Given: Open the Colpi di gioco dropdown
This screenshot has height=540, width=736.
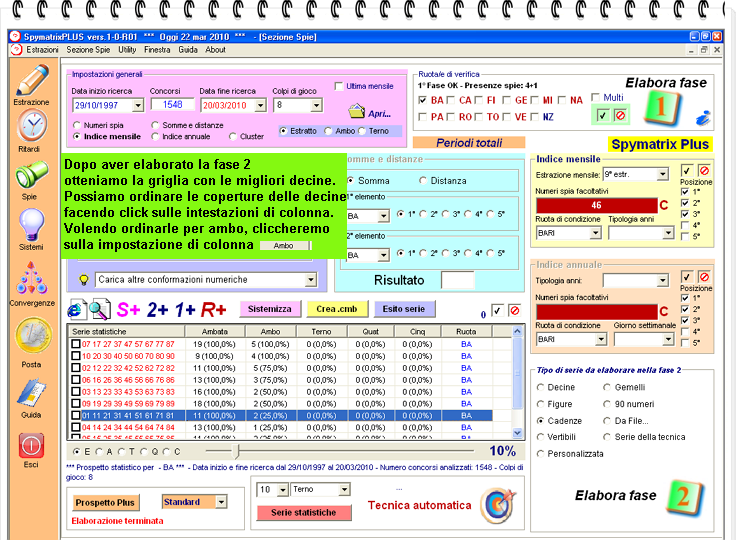Looking at the screenshot, I should click(x=316, y=105).
